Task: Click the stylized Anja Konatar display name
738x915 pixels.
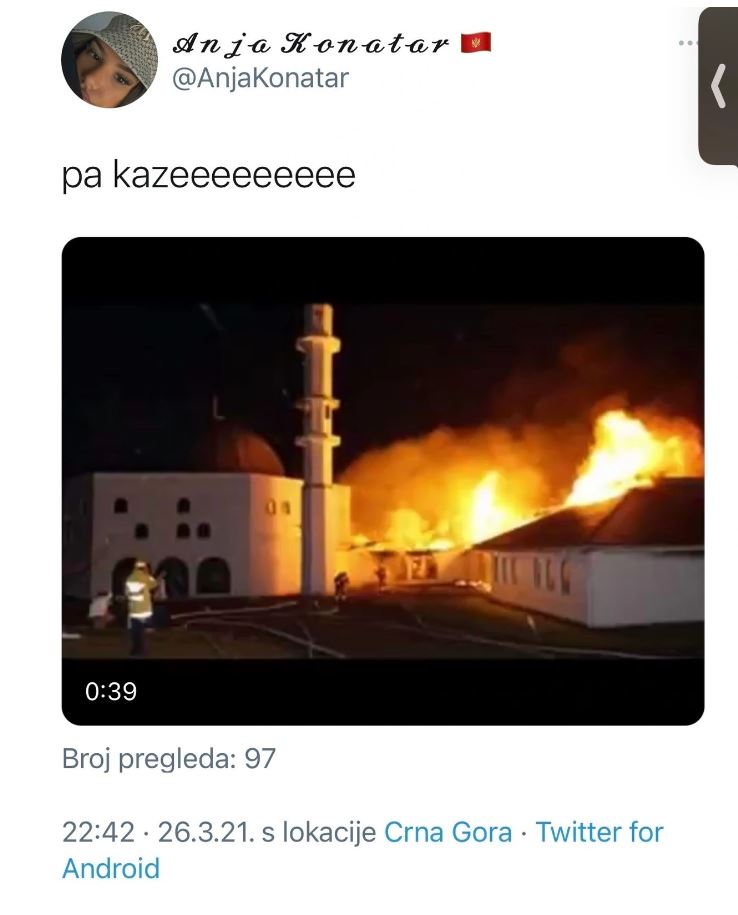Action: click(311, 44)
